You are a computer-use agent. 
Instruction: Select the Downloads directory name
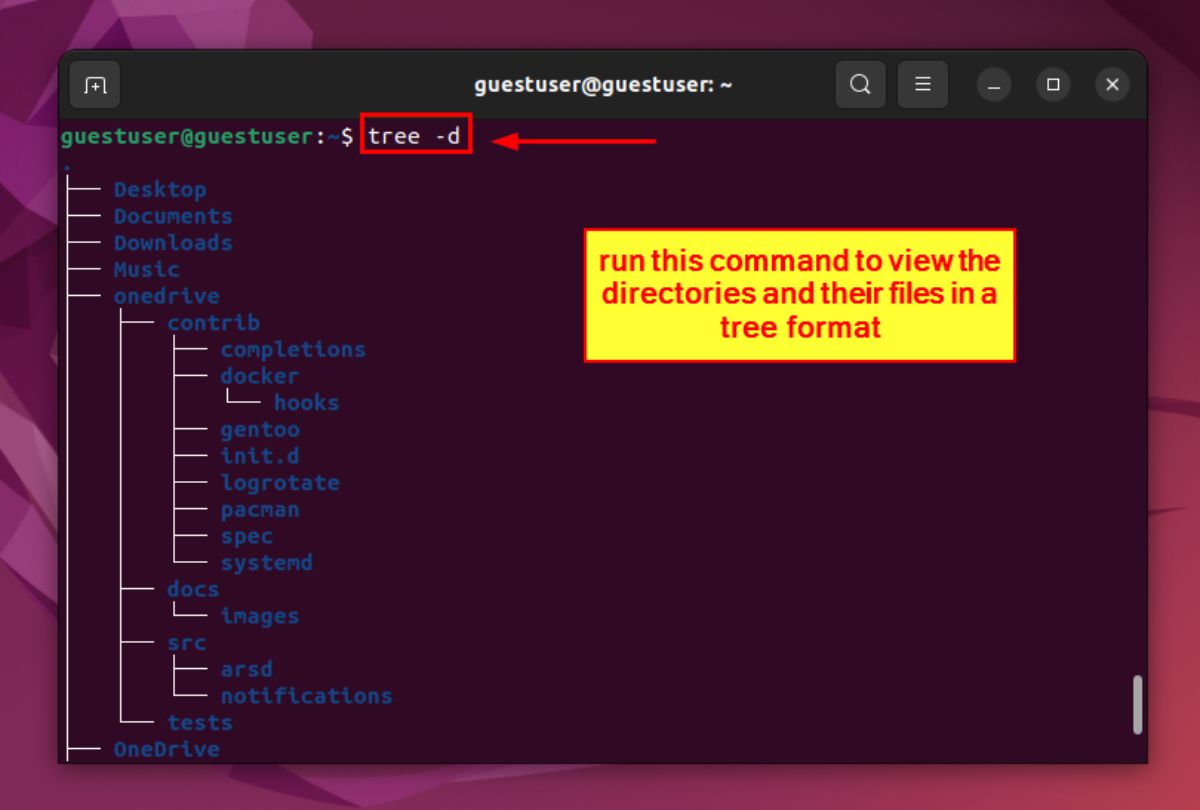click(173, 242)
